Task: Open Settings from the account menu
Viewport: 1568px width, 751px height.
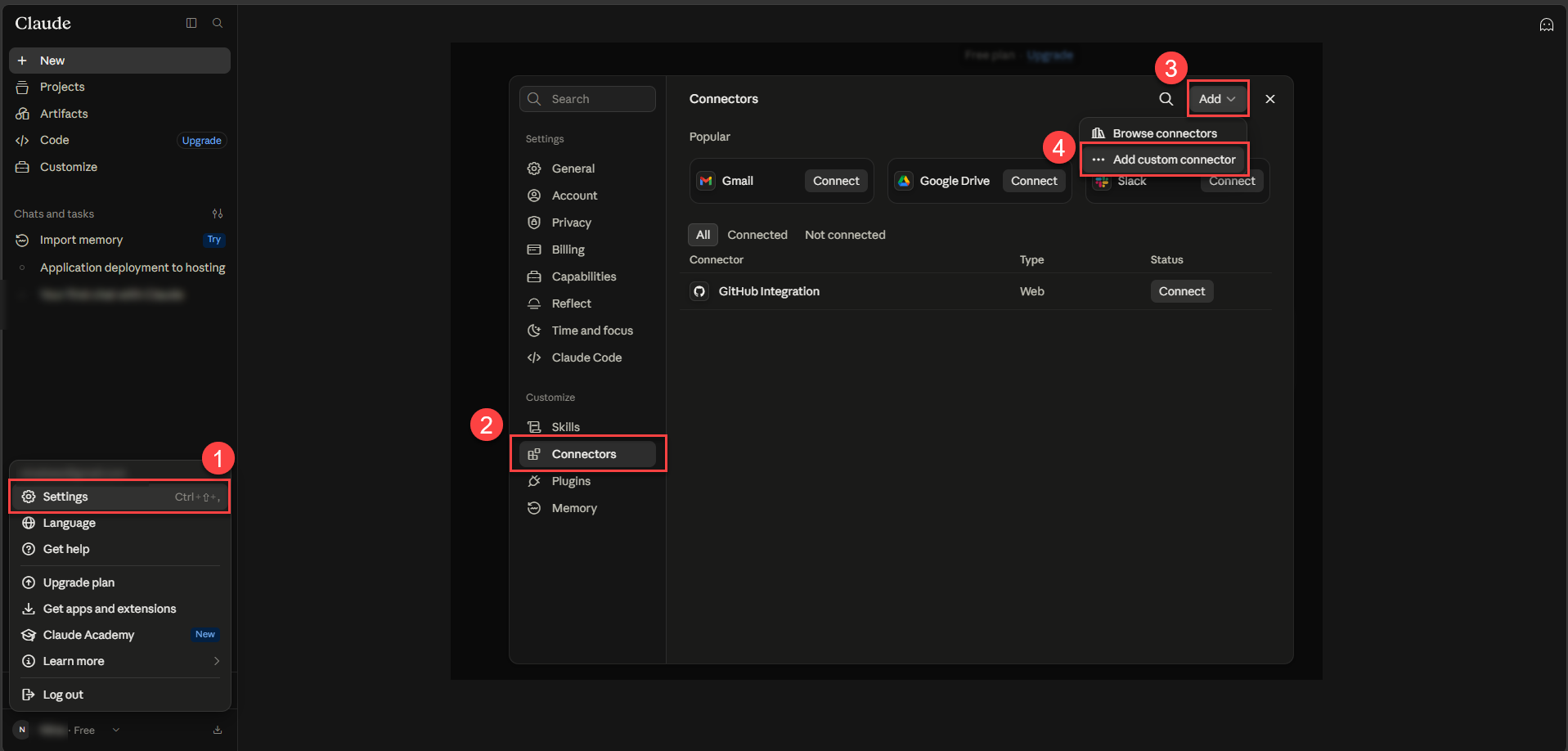Action: (120, 497)
